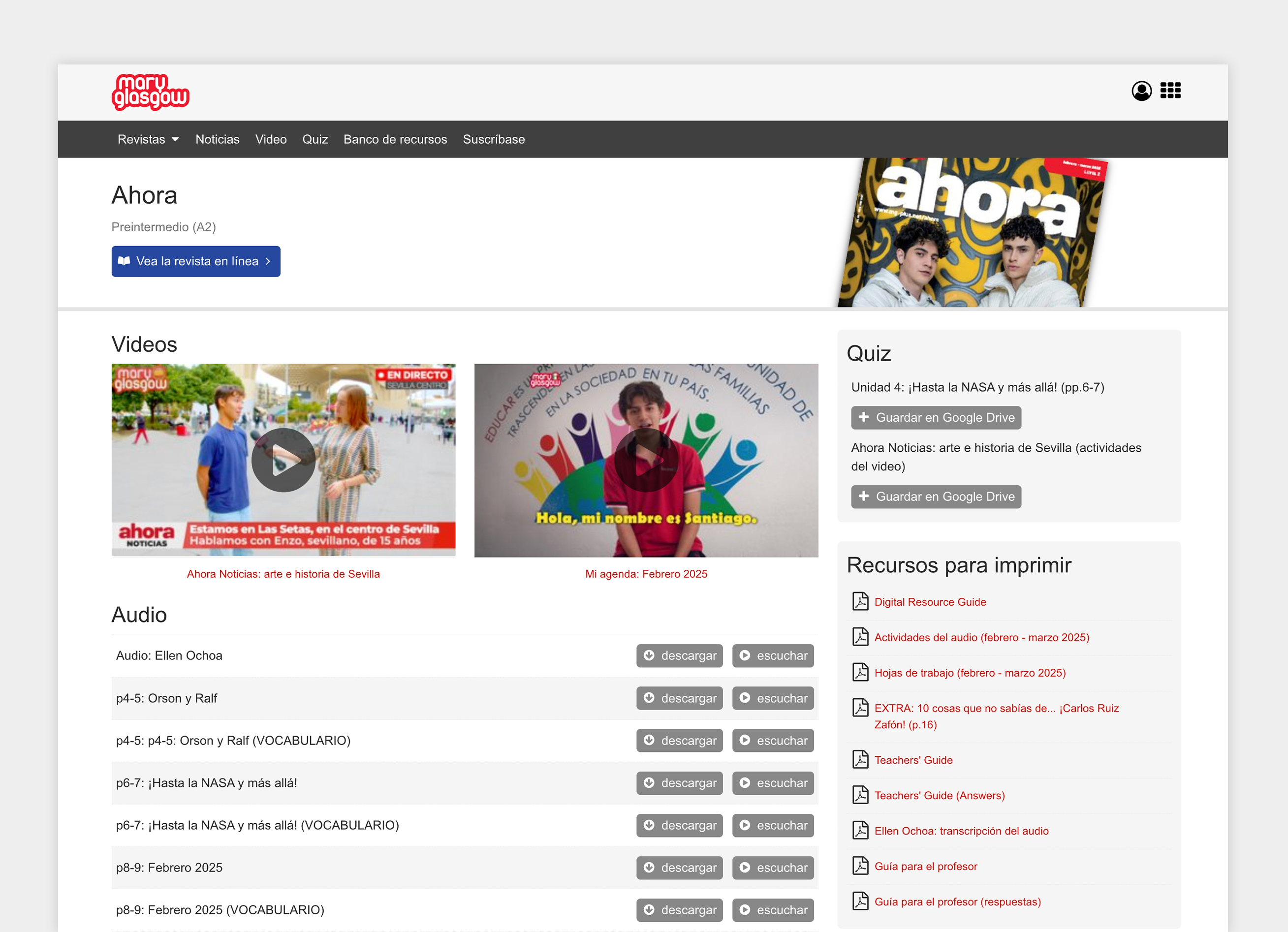Image resolution: width=1288 pixels, height=932 pixels.
Task: Play the Ahora Noticias Sevilla video
Action: pos(283,460)
